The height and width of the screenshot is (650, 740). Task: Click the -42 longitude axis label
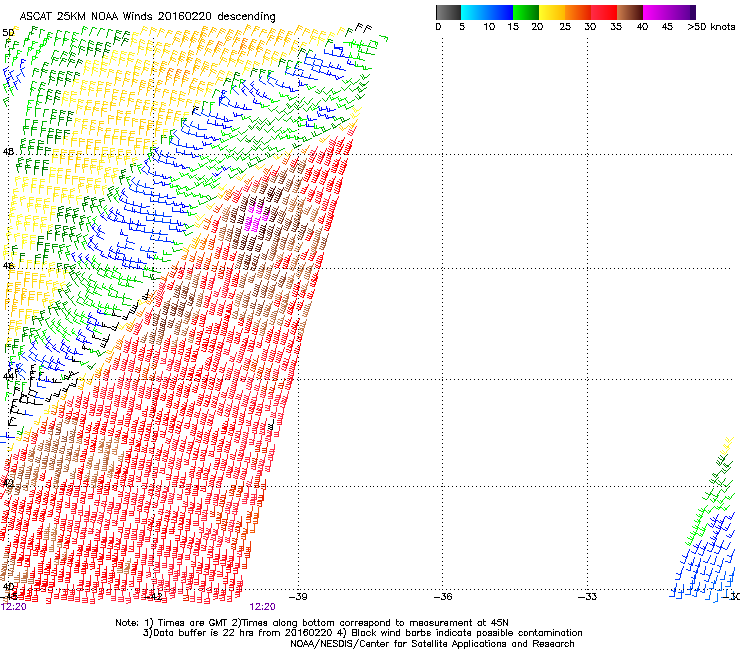(x=153, y=597)
